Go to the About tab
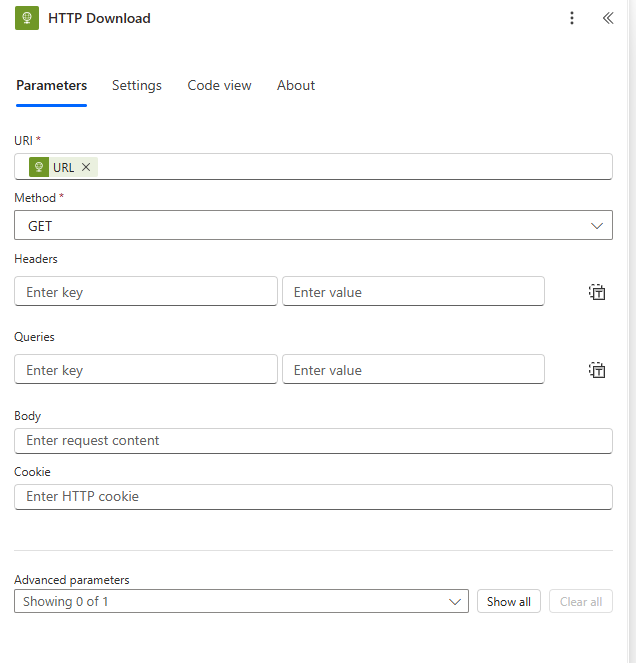Viewport: 636px width, 663px height. click(296, 85)
